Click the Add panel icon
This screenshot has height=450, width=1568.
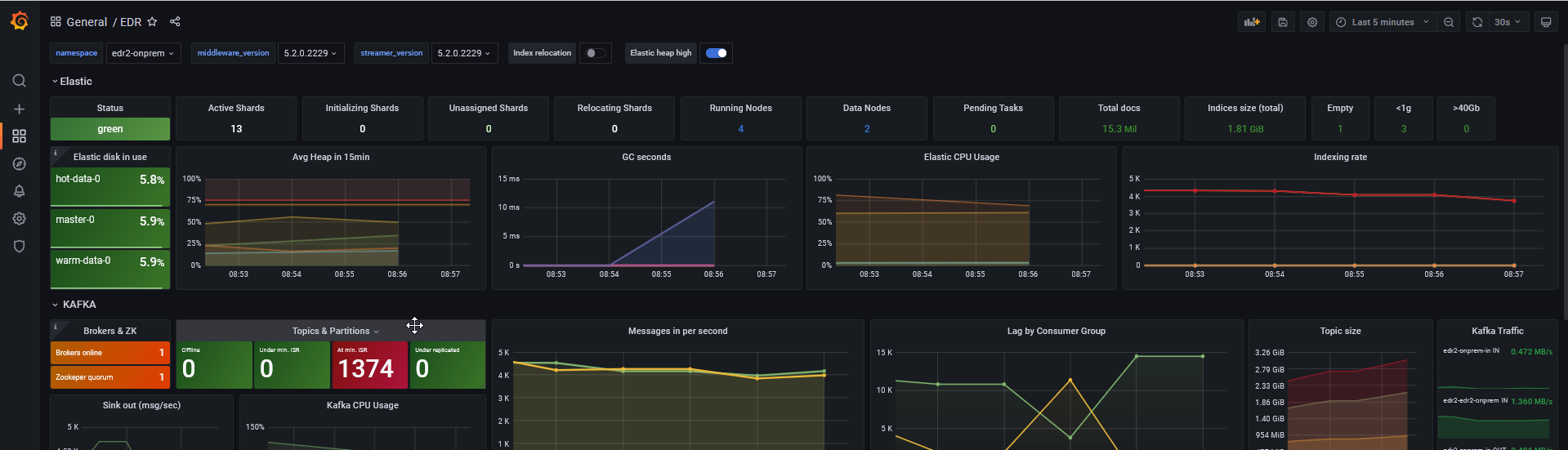(x=1252, y=22)
